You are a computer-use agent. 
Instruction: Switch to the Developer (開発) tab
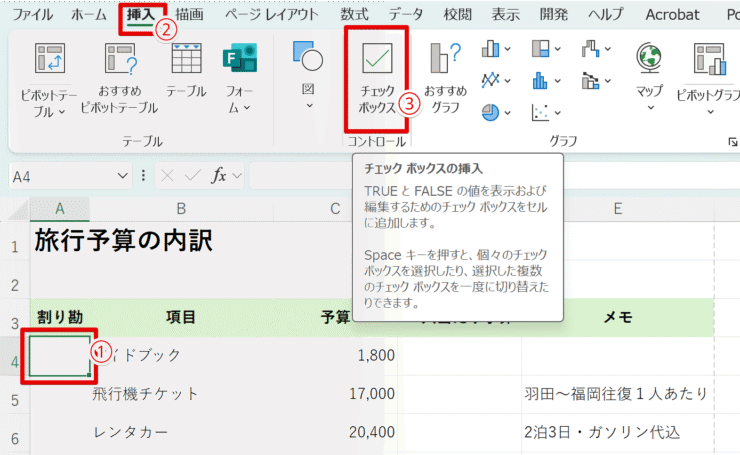coord(554,15)
